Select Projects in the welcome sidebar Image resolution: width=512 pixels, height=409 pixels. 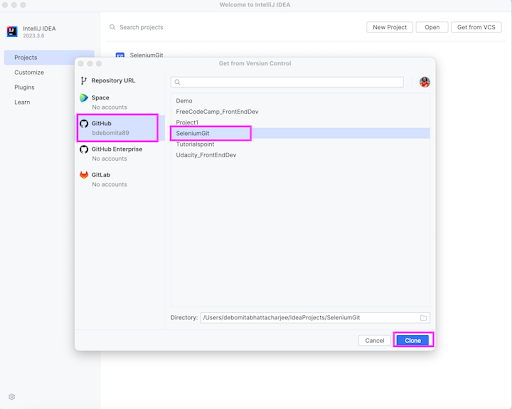tap(49, 57)
